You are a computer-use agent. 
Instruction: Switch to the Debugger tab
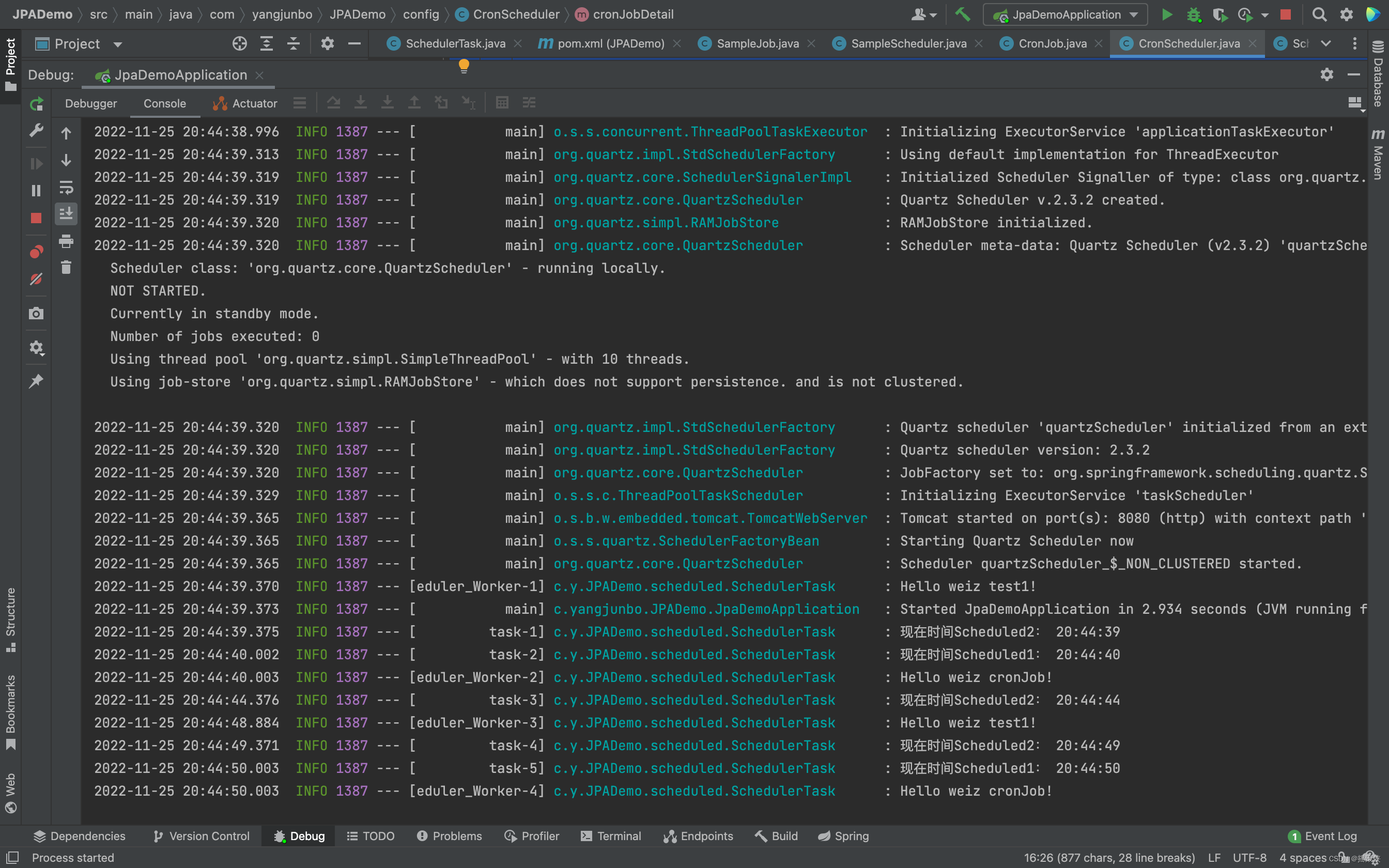point(90,103)
